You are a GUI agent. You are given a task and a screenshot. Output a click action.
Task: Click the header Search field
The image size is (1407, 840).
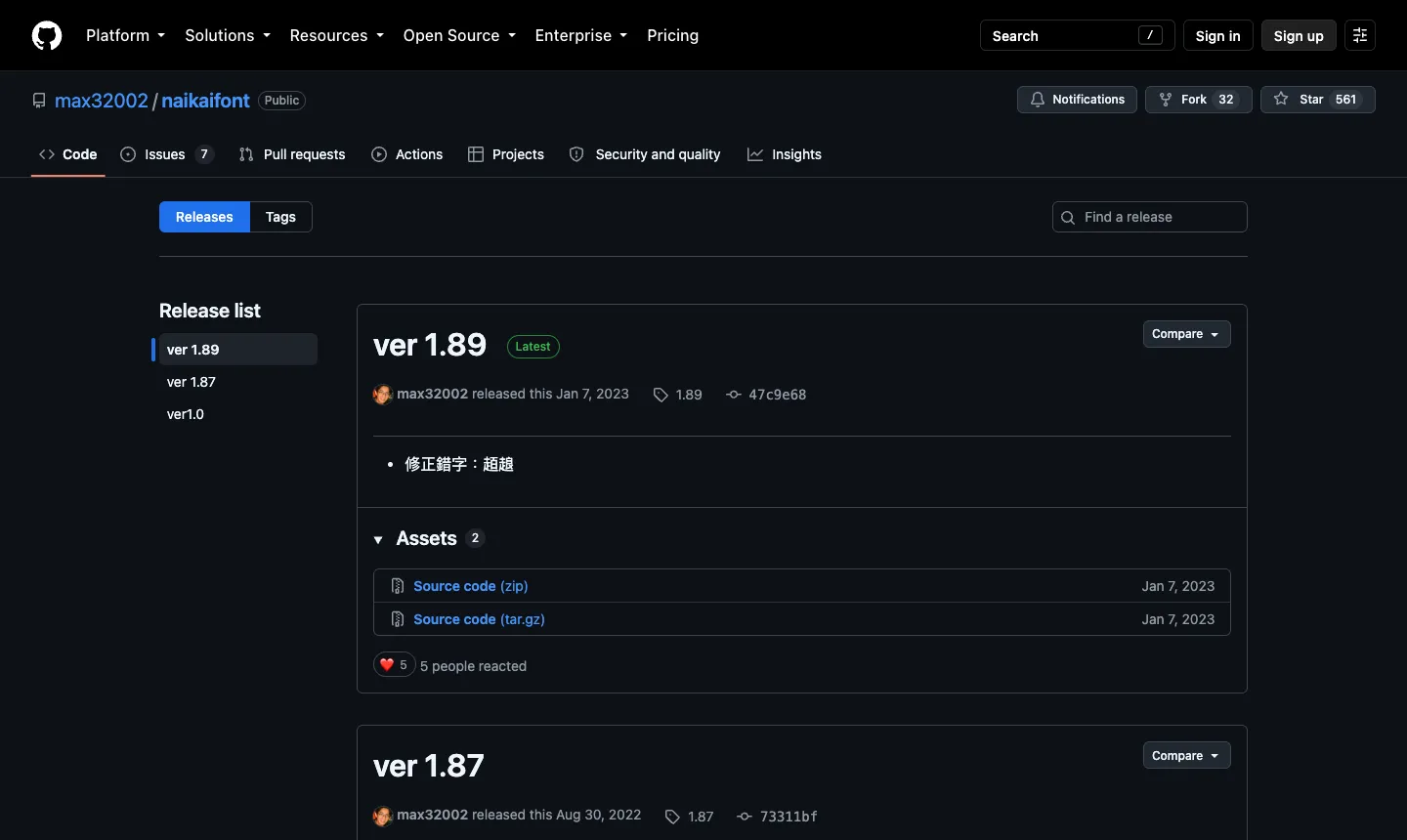(1077, 35)
